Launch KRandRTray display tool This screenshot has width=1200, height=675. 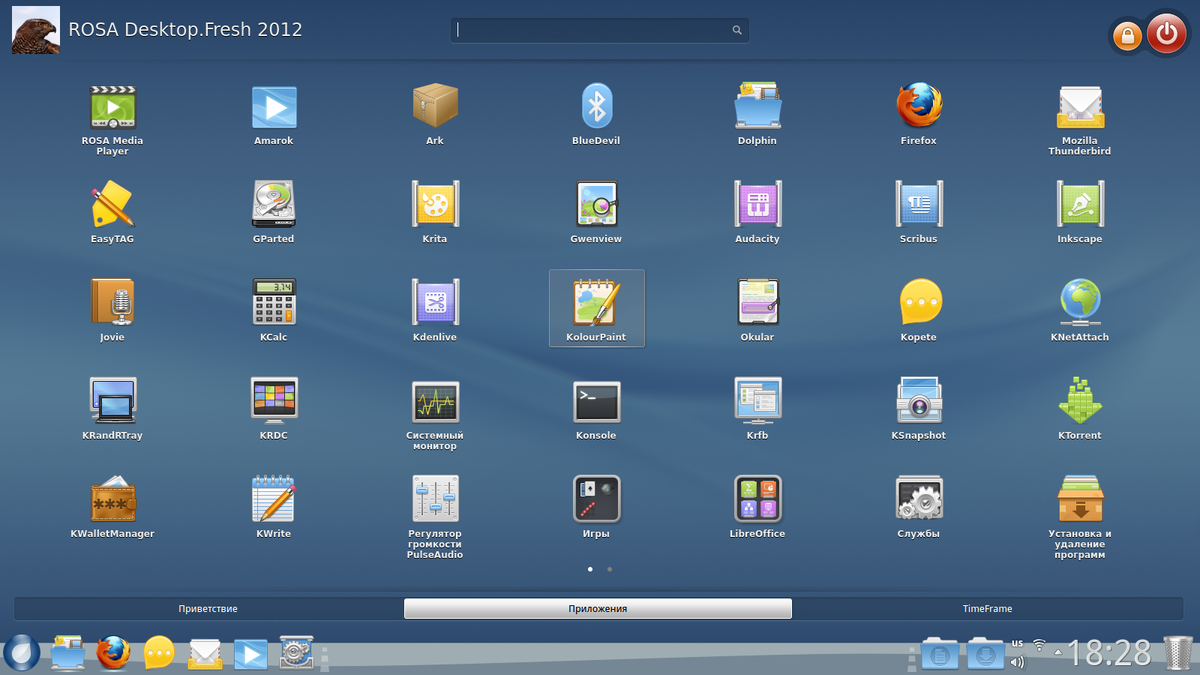[x=112, y=408]
